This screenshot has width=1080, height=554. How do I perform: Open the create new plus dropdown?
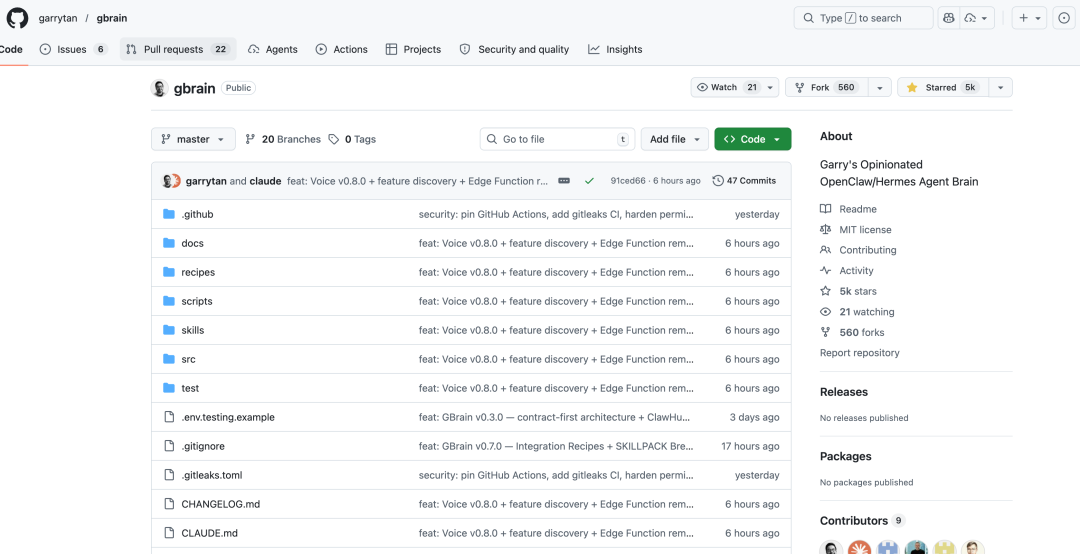pyautogui.click(x=1030, y=18)
